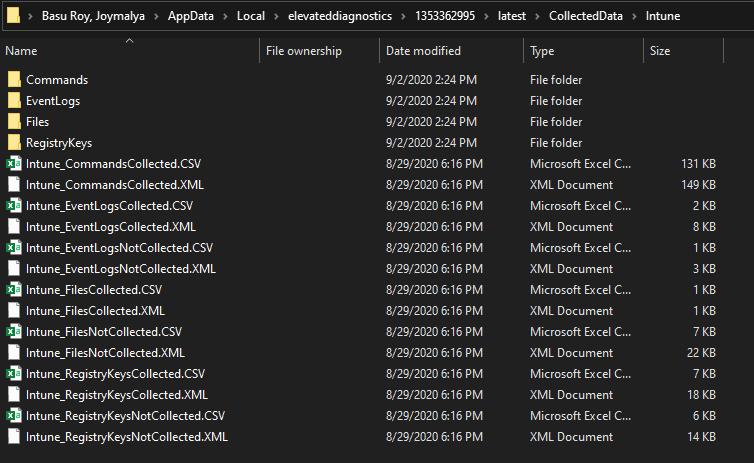Click document icon of Intune_CommandsCollected.XML
Viewport: 754px width, 463px height.
tap(14, 185)
